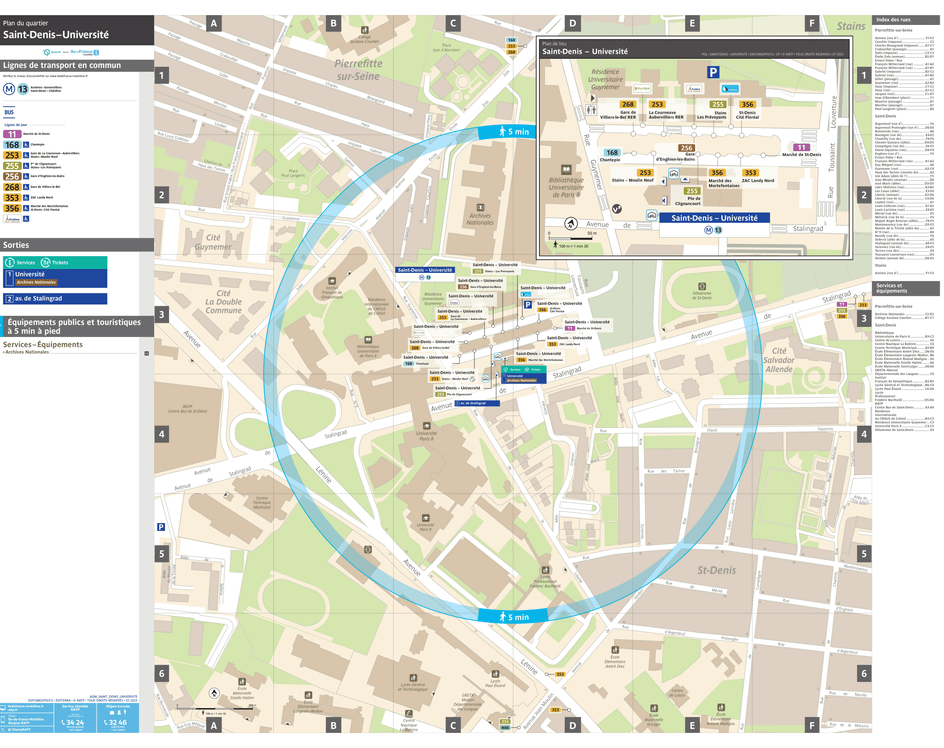Click the blue P parking icon on inset map
The image size is (944, 748).
[x=713, y=72]
